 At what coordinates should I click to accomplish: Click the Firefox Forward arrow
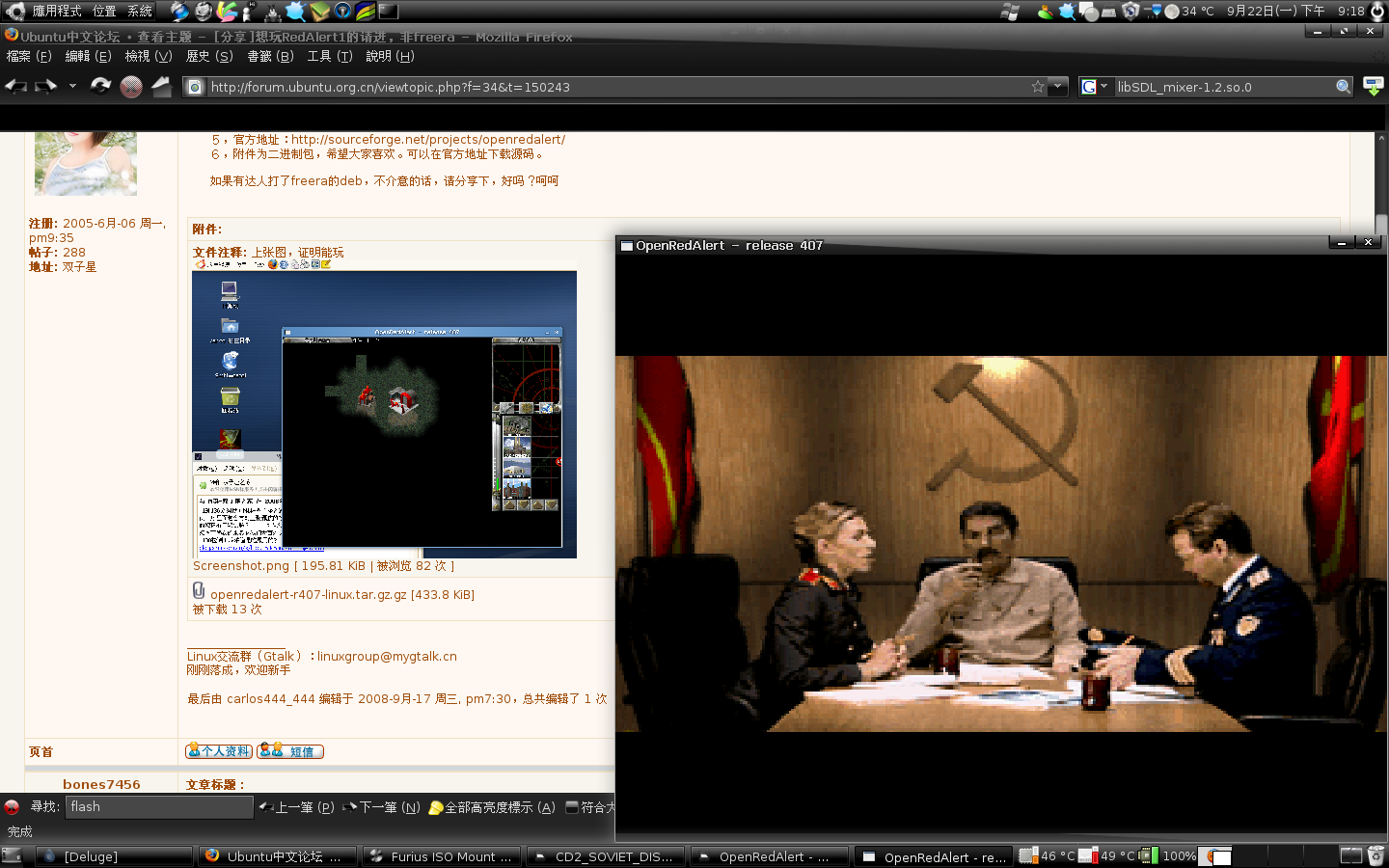(x=46, y=86)
